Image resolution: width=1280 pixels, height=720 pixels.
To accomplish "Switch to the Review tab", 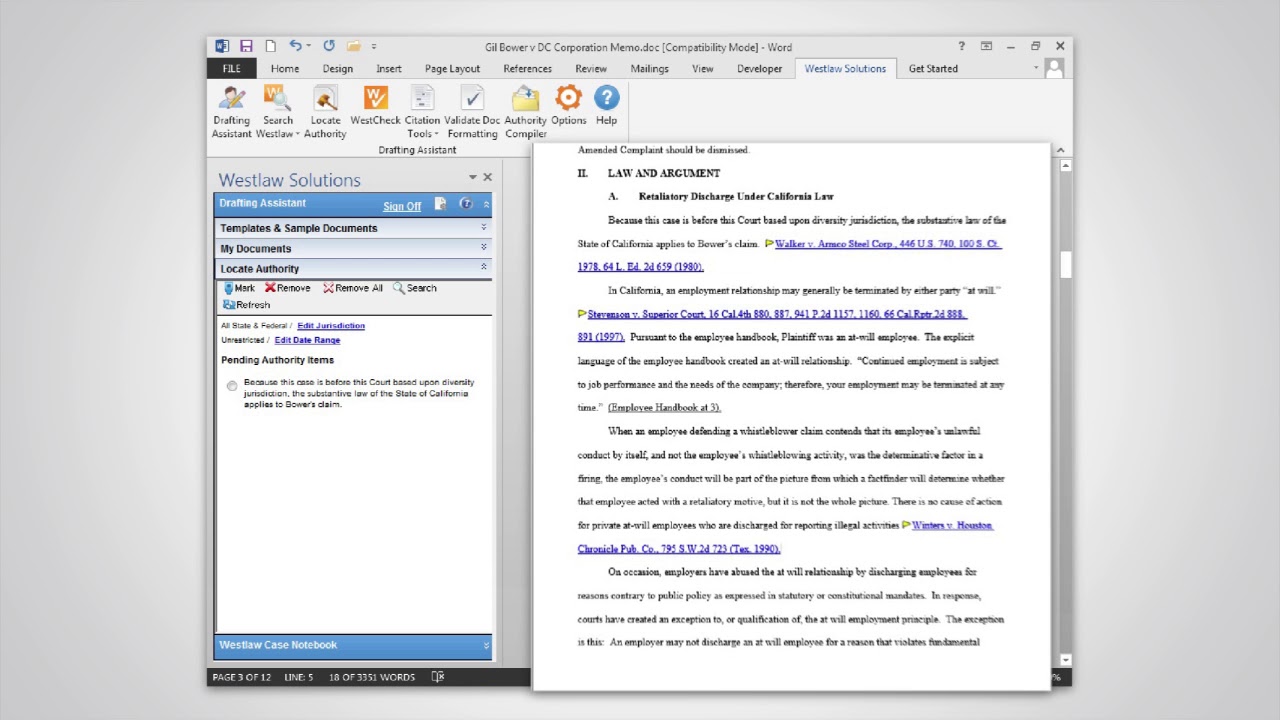I will 590,69.
